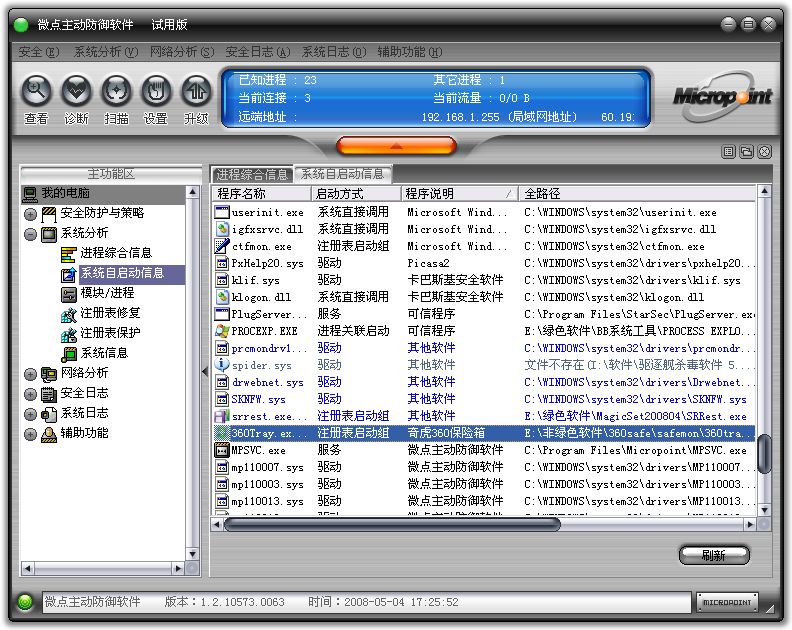Click the MICROPOINT status bar badge
792x630 pixels.
(727, 602)
